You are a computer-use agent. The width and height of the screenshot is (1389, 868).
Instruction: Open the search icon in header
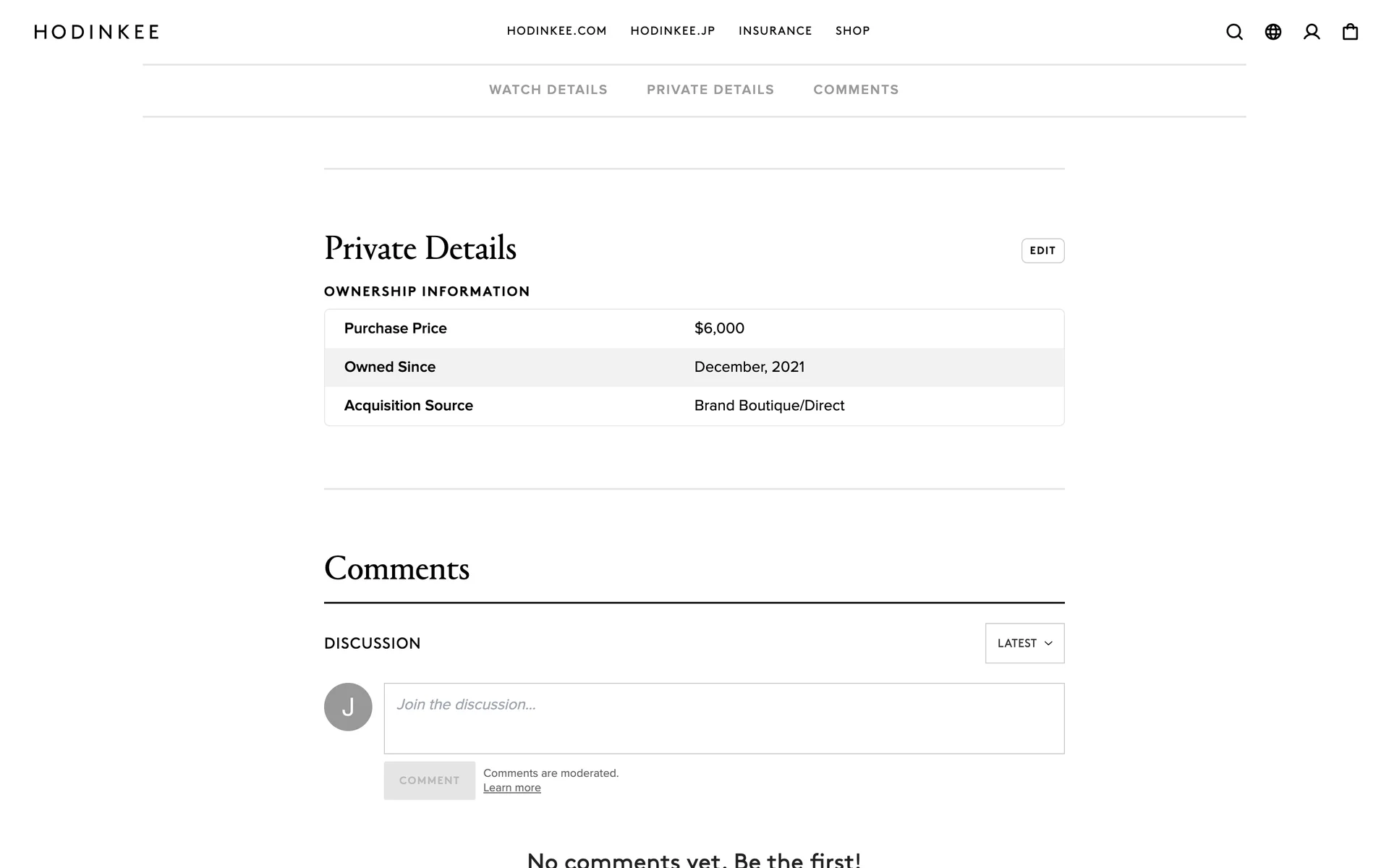click(1234, 32)
